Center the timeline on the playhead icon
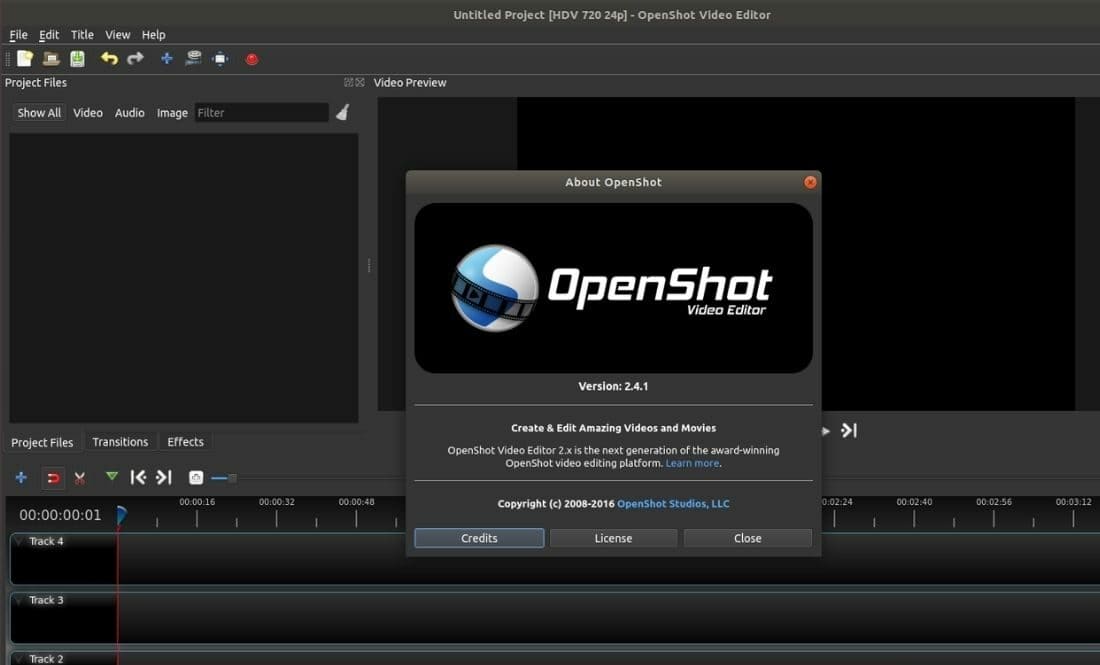Image resolution: width=1100 pixels, height=665 pixels. (x=196, y=478)
